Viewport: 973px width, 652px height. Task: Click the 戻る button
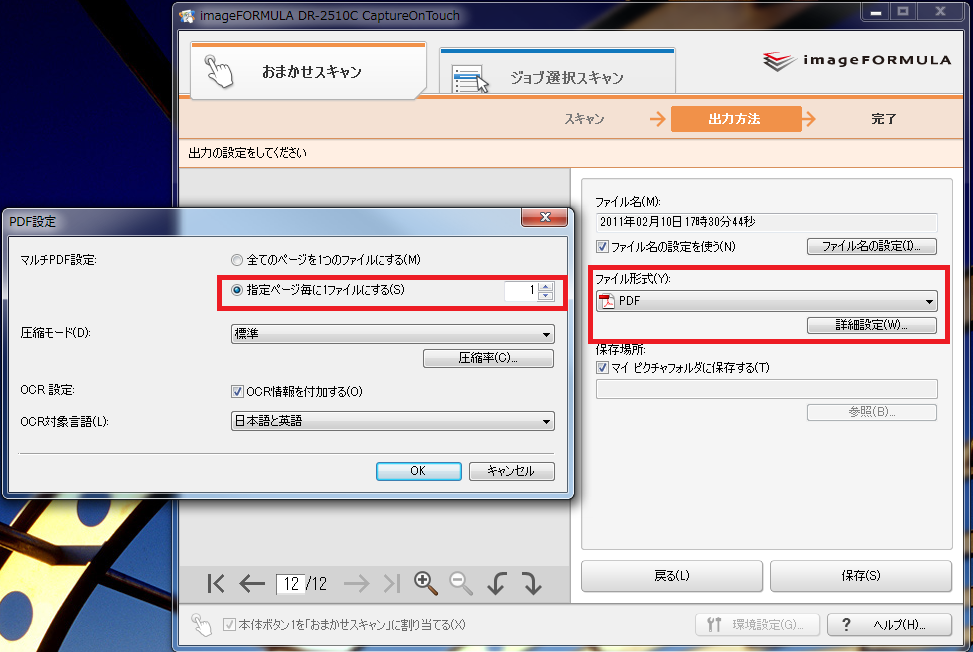[671, 576]
